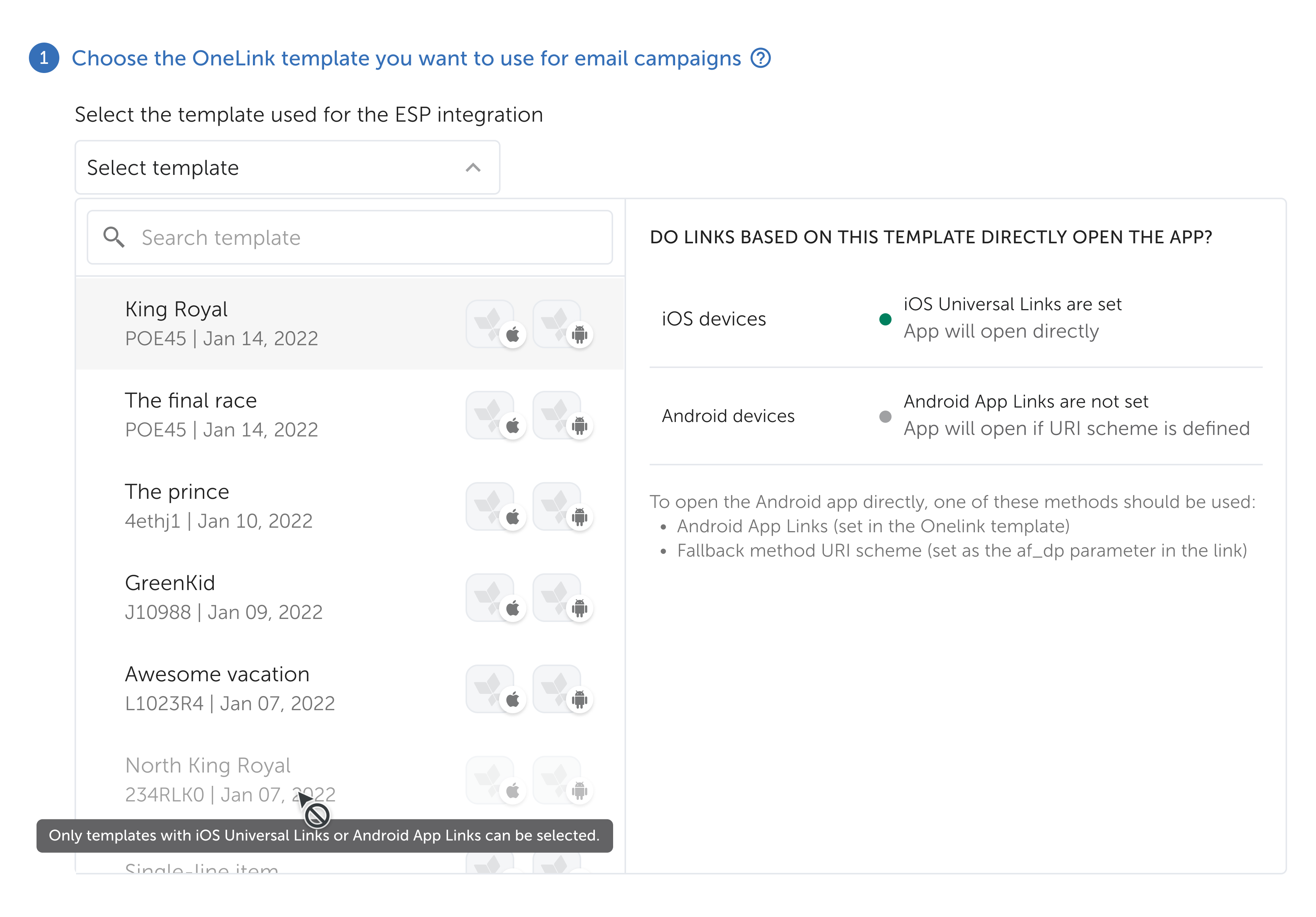Collapse the Select template dropdown

click(x=286, y=168)
